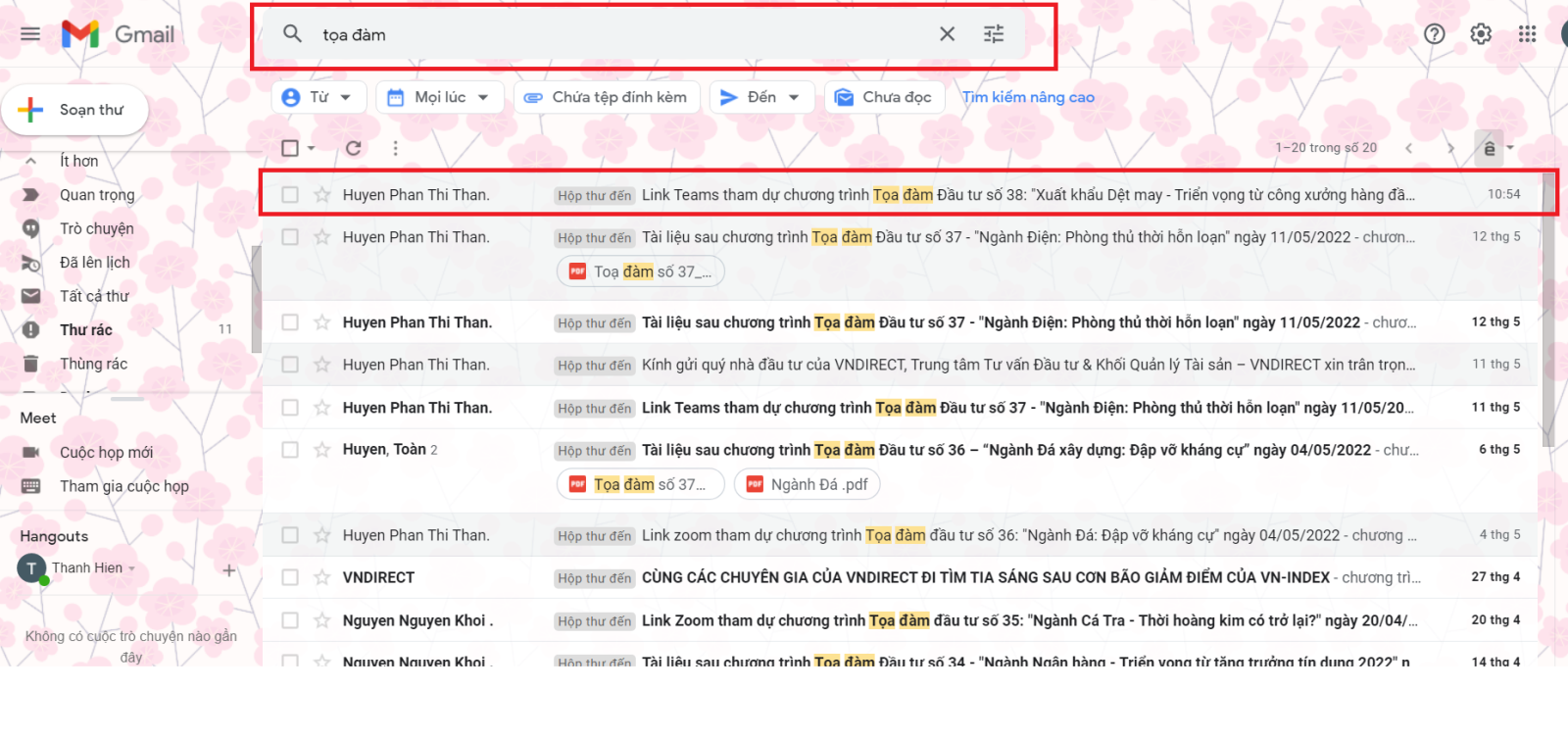Open Ngành Đá .pdf attachment

coord(808,484)
